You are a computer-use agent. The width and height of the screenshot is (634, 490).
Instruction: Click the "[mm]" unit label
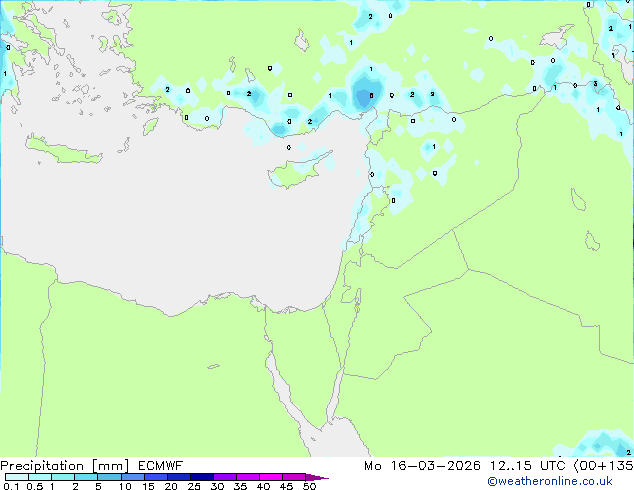pyautogui.click(x=110, y=466)
